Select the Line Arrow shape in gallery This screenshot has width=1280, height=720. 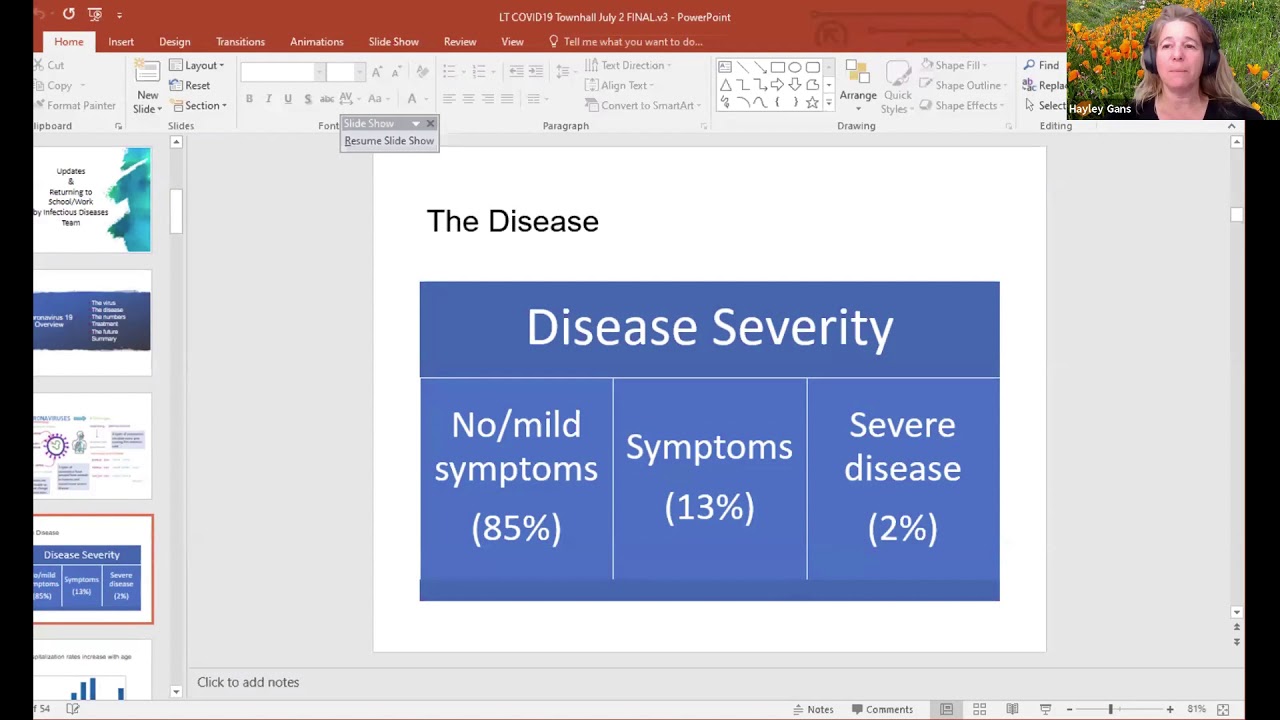click(760, 67)
